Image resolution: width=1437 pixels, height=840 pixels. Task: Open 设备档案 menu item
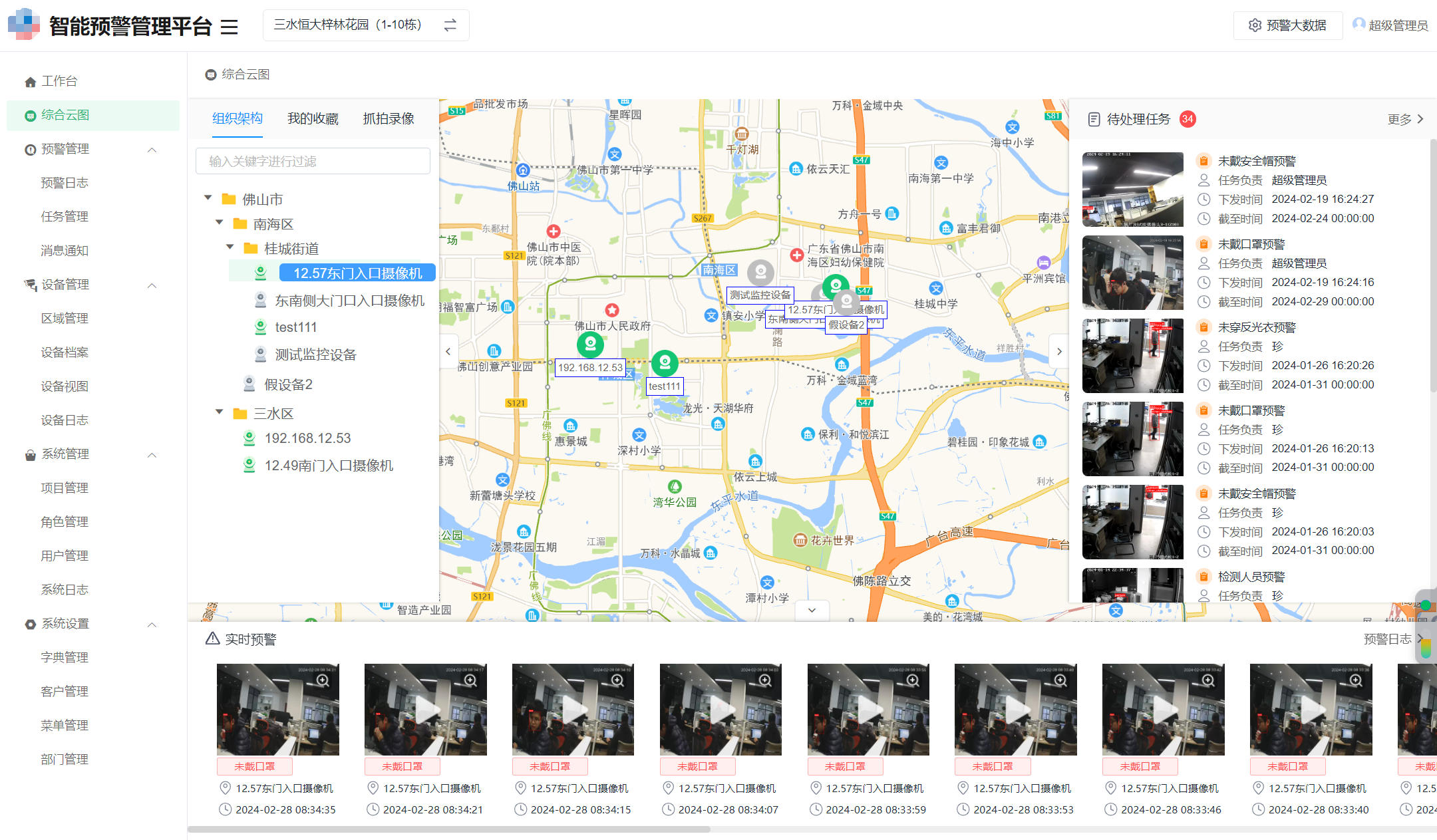pos(65,352)
